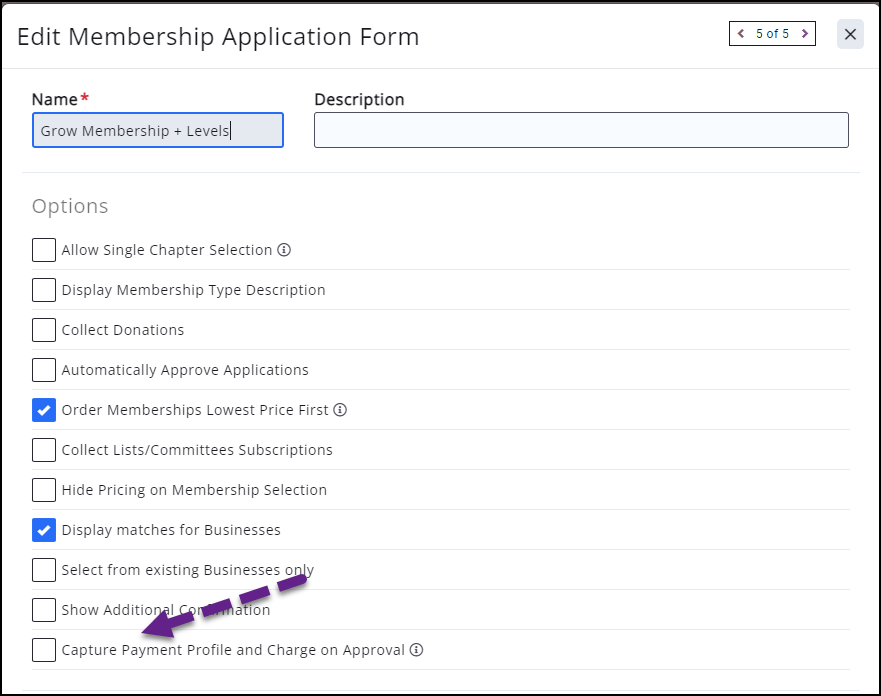The width and height of the screenshot is (881, 696).
Task: Click info icon next to Capture Payment Profile
Action: tap(417, 650)
